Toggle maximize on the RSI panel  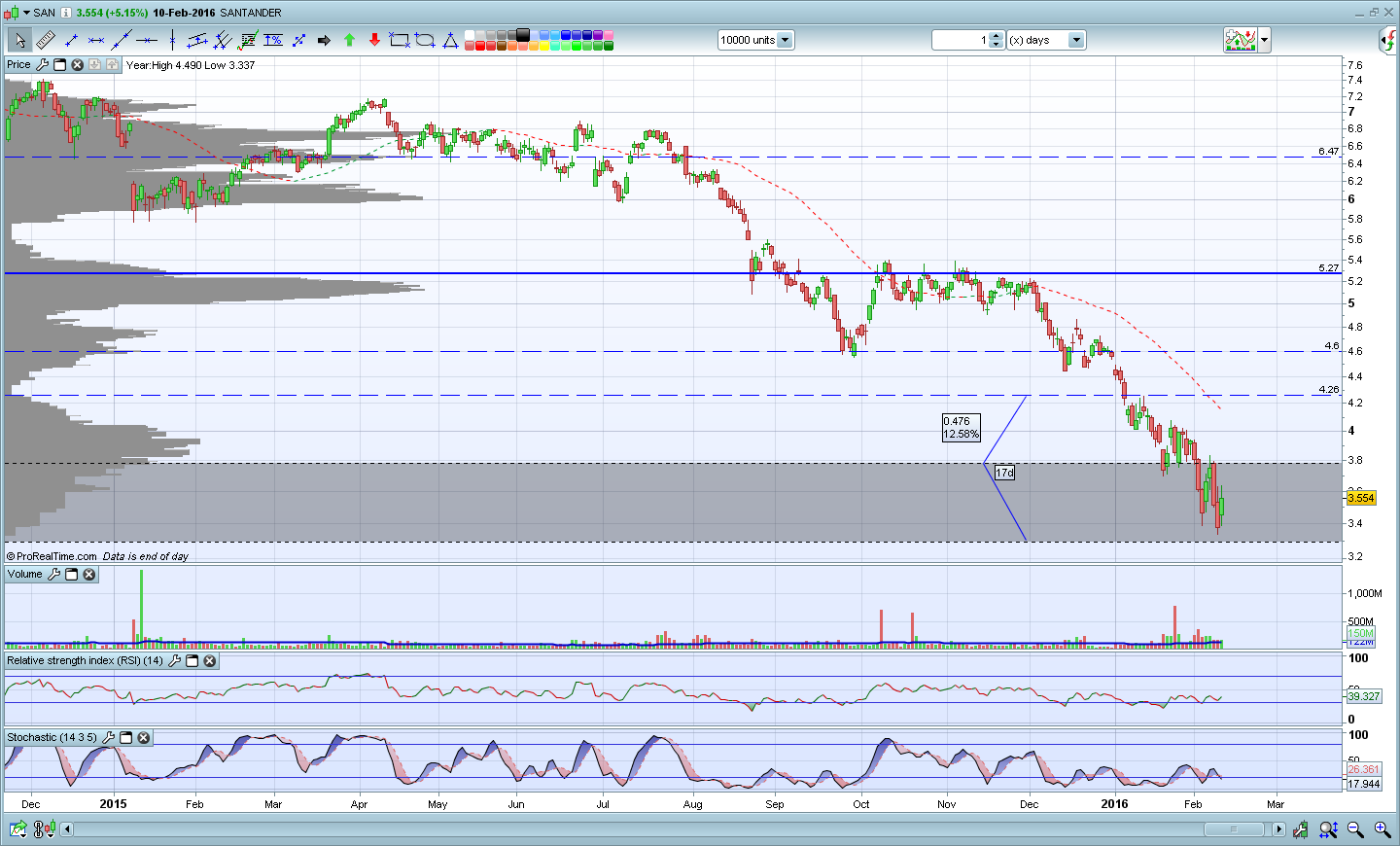[x=192, y=660]
